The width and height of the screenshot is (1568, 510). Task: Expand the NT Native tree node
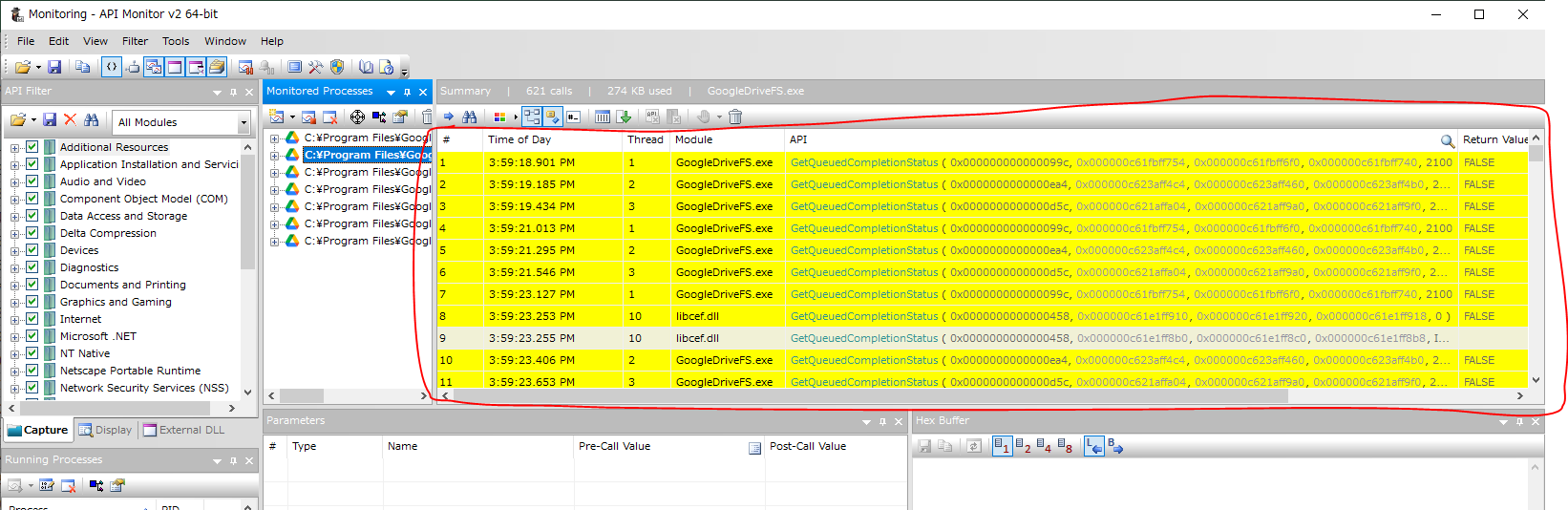pos(14,353)
